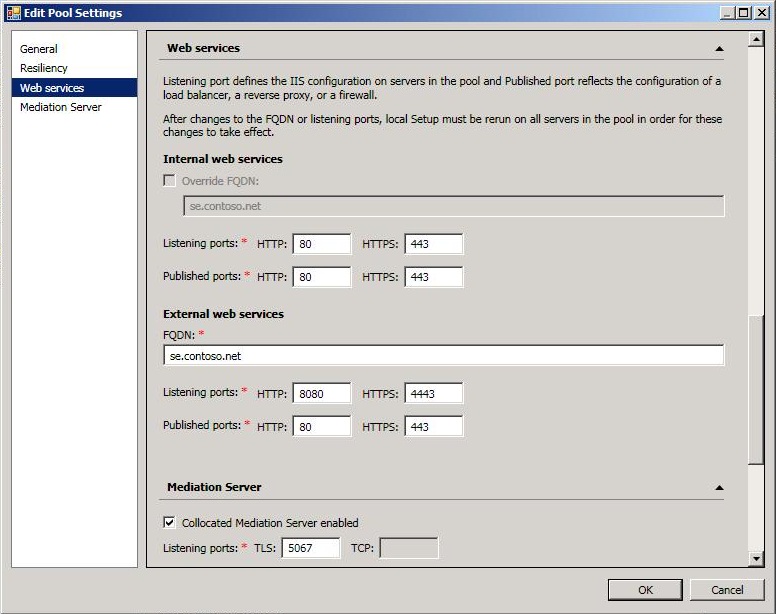Edit internal listening HTTP port 80
Screen dimensions: 776x614
(x=322, y=244)
